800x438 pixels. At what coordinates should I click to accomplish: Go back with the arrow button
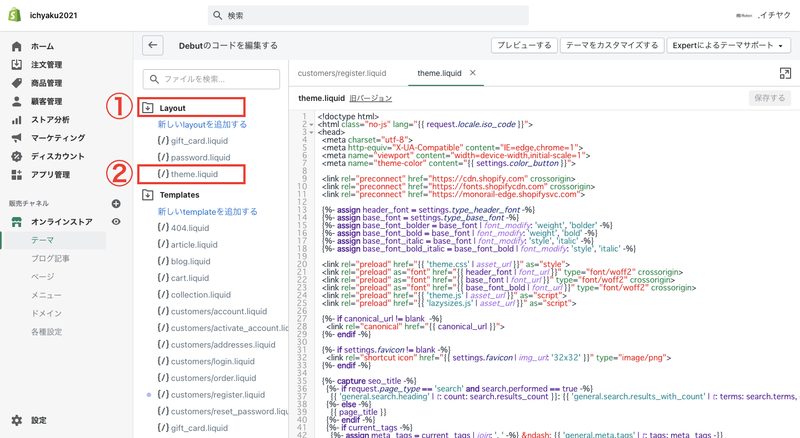(x=153, y=45)
